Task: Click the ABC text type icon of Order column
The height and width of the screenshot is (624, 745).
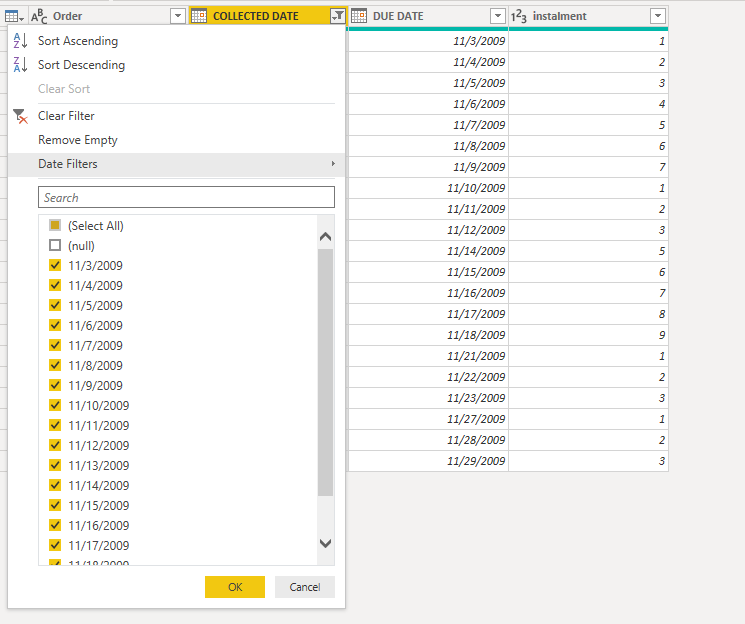Action: (x=39, y=17)
